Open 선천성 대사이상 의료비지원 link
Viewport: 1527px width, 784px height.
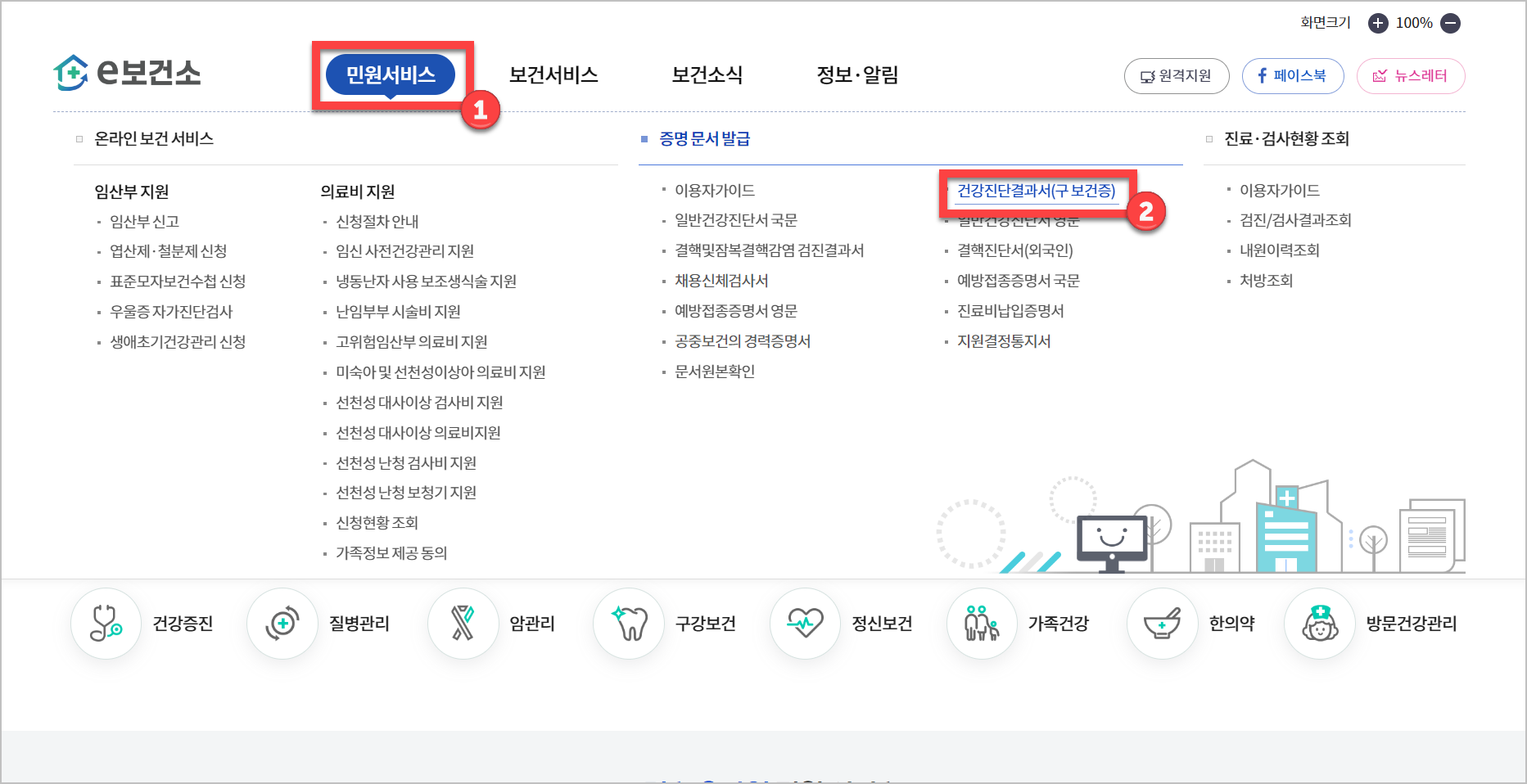tap(418, 433)
